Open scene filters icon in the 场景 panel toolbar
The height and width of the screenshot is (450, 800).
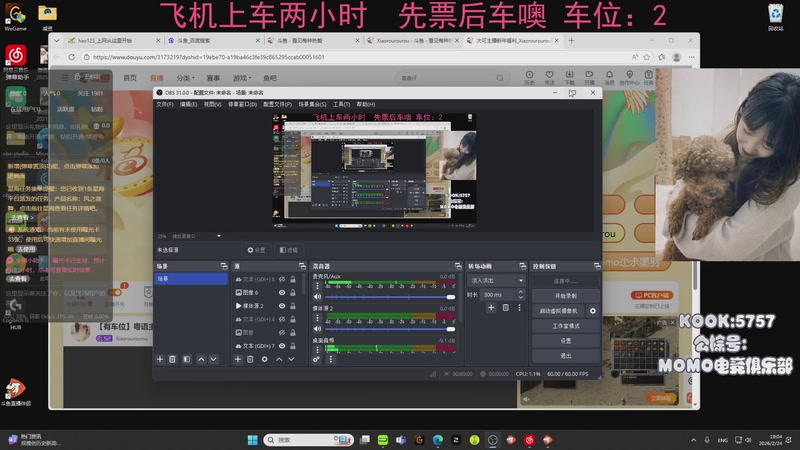(187, 359)
